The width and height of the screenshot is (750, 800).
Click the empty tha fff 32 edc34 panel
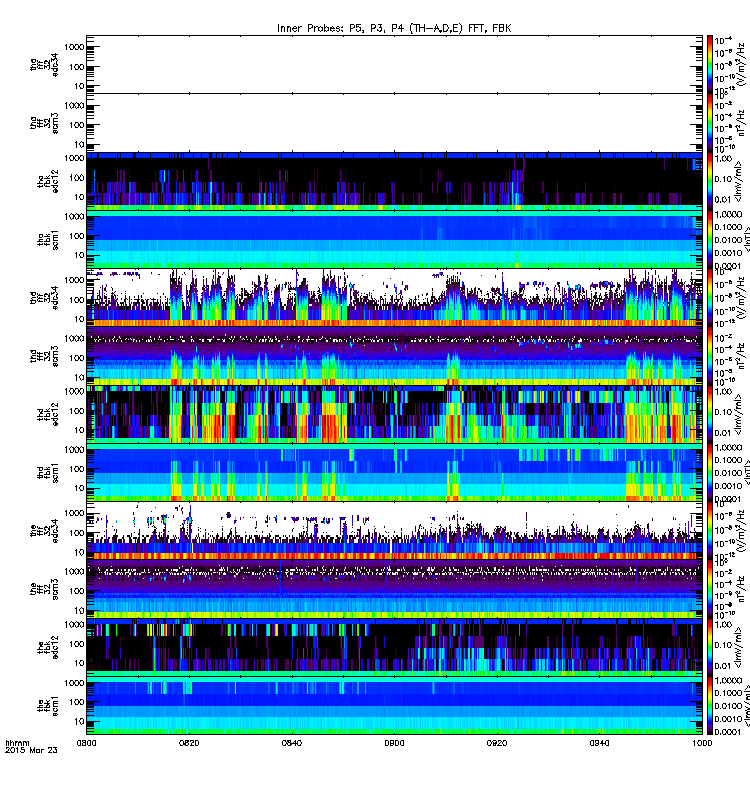(x=394, y=64)
